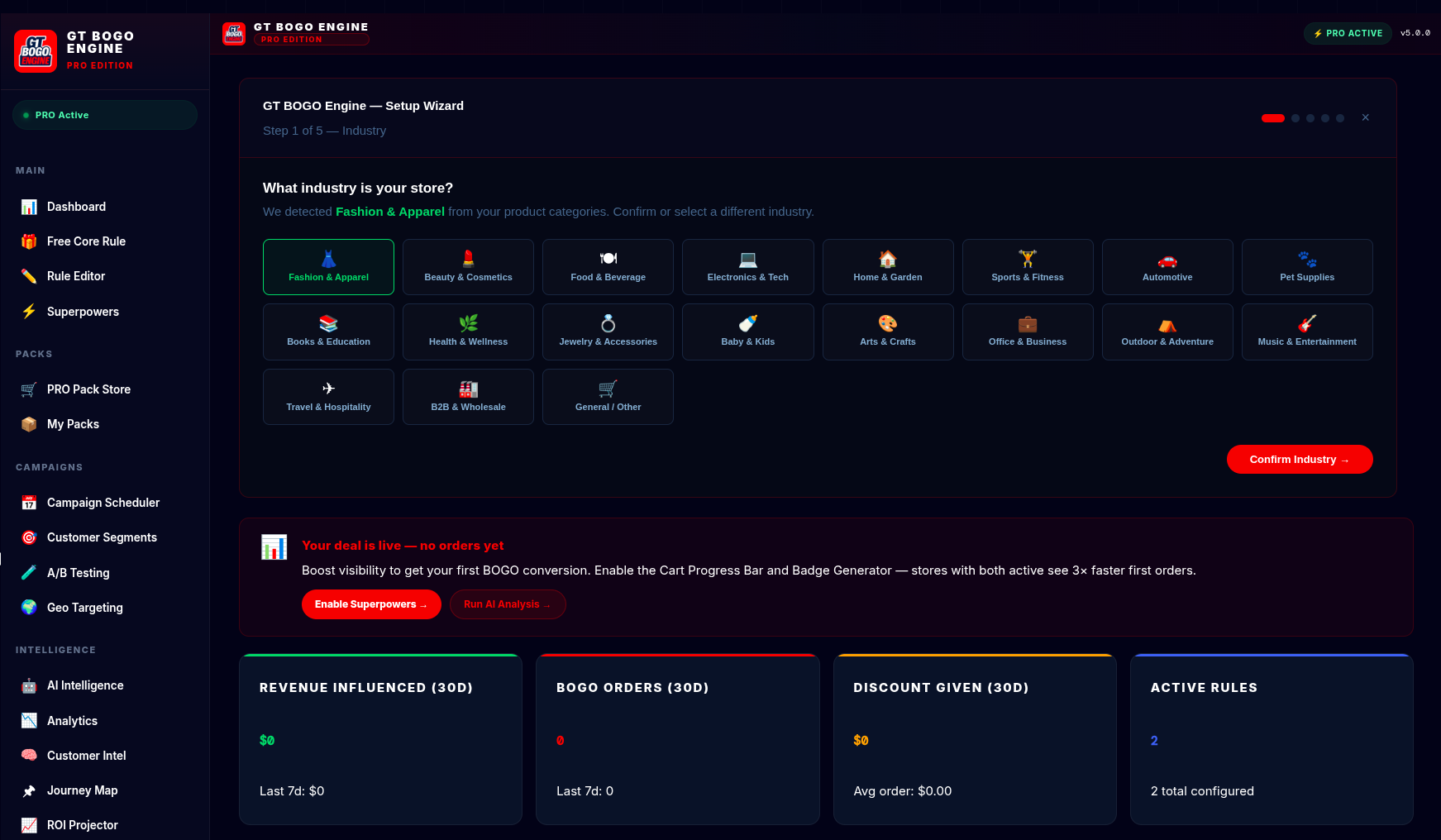The image size is (1441, 840).
Task: Click the Run AI Analysis button
Action: pyautogui.click(x=508, y=604)
